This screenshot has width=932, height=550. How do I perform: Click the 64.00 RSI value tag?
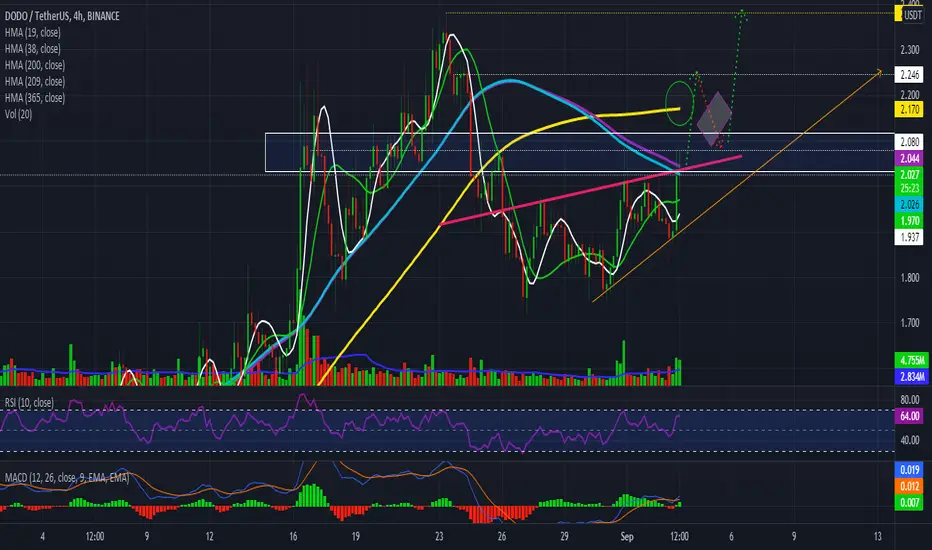909,416
